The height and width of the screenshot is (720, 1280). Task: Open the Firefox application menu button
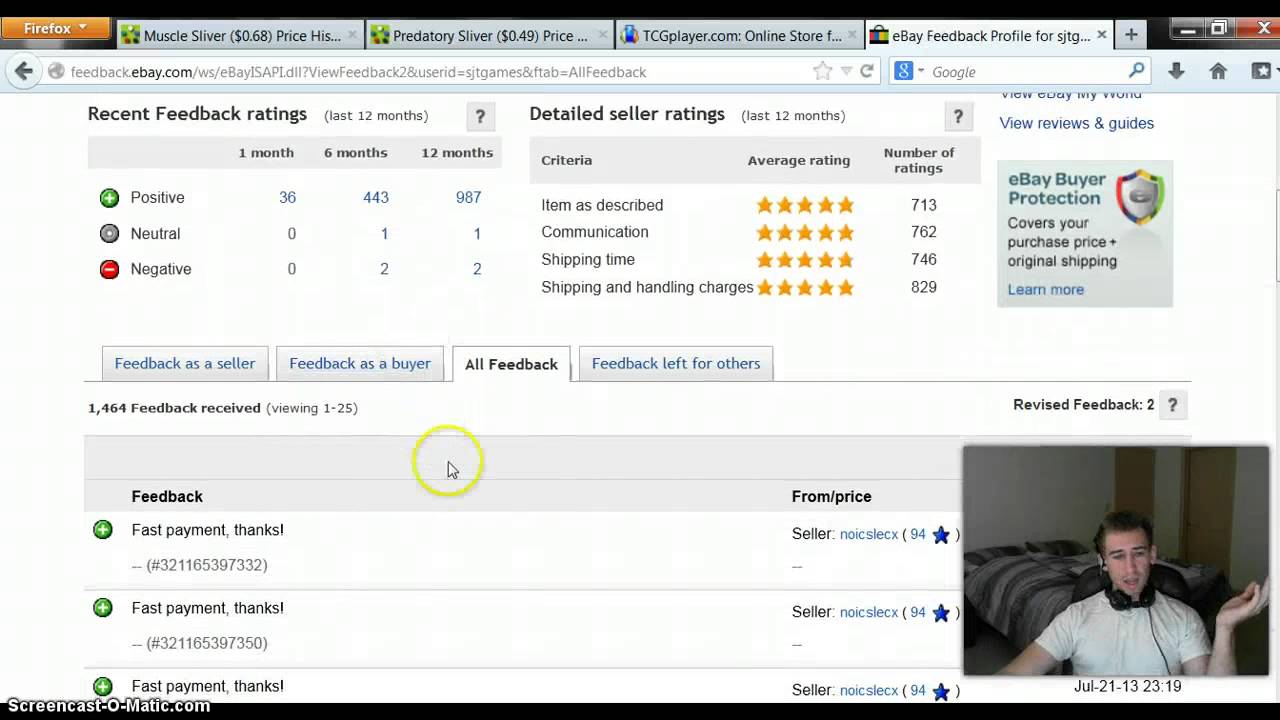[x=54, y=29]
